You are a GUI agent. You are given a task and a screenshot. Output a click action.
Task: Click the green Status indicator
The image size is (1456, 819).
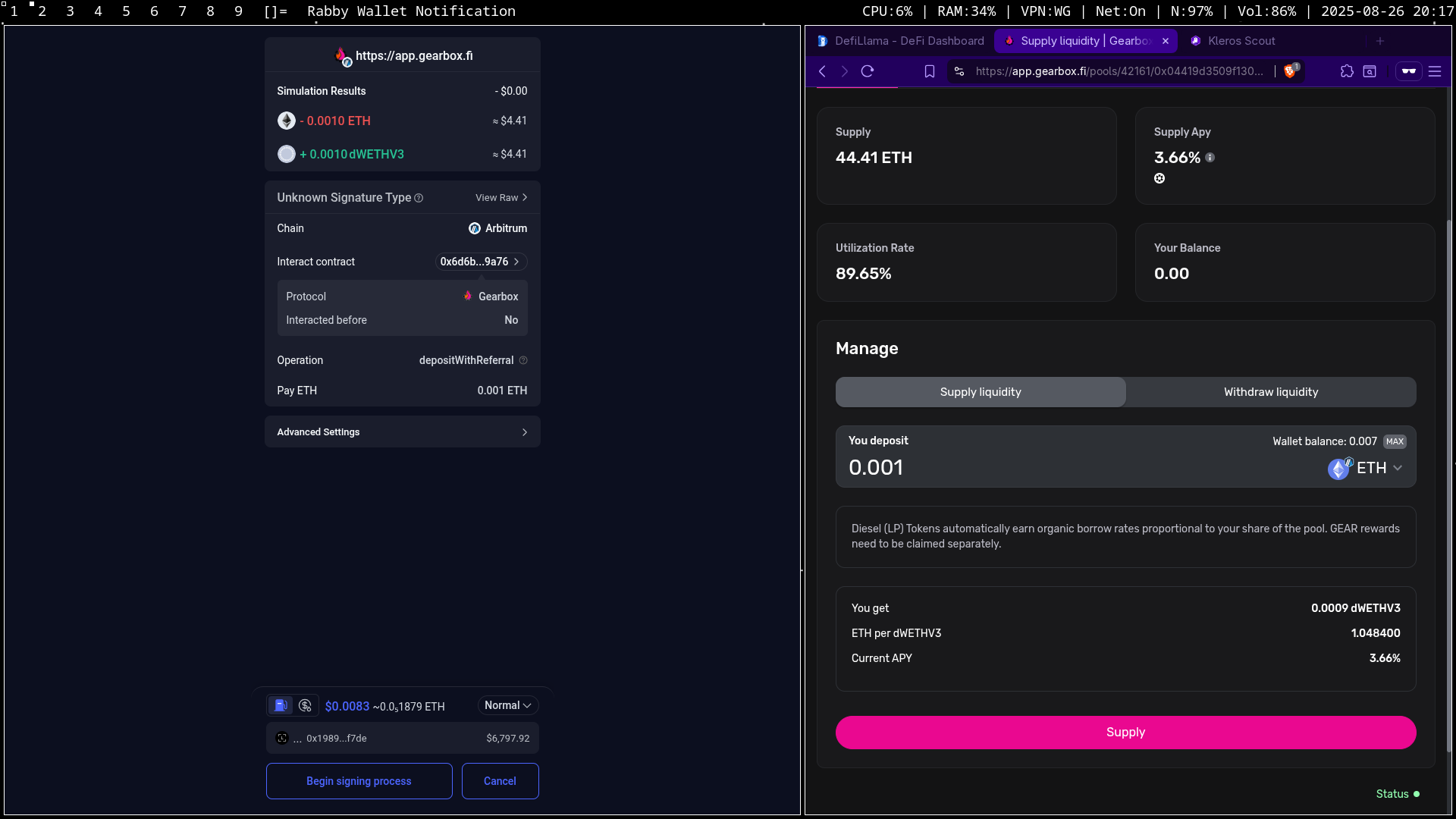1398,794
